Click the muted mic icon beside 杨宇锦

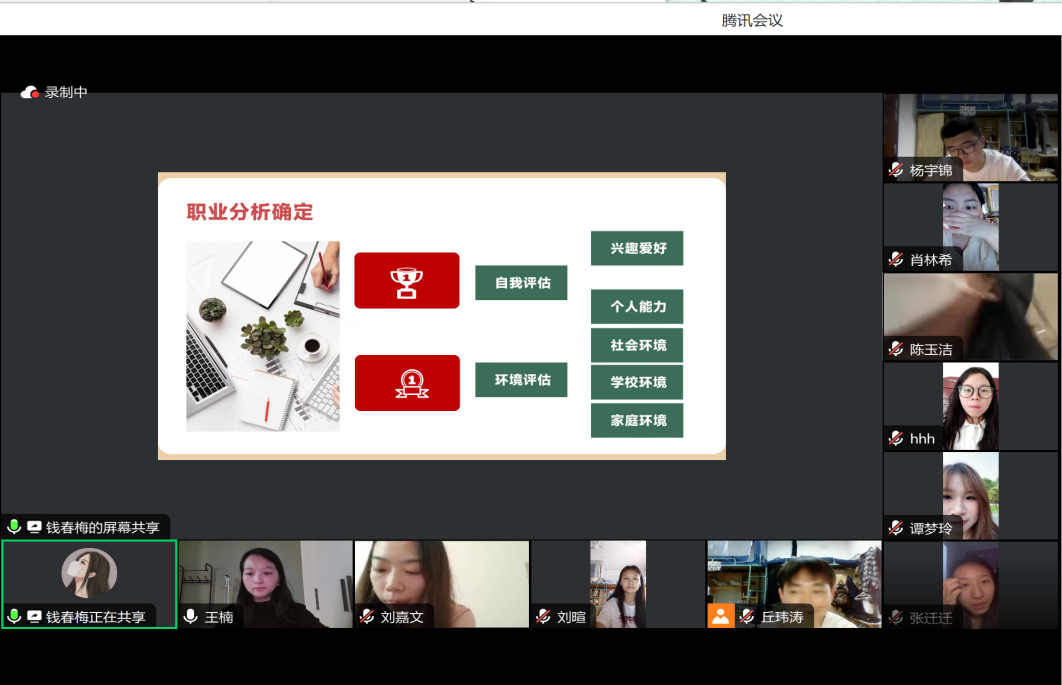(896, 170)
